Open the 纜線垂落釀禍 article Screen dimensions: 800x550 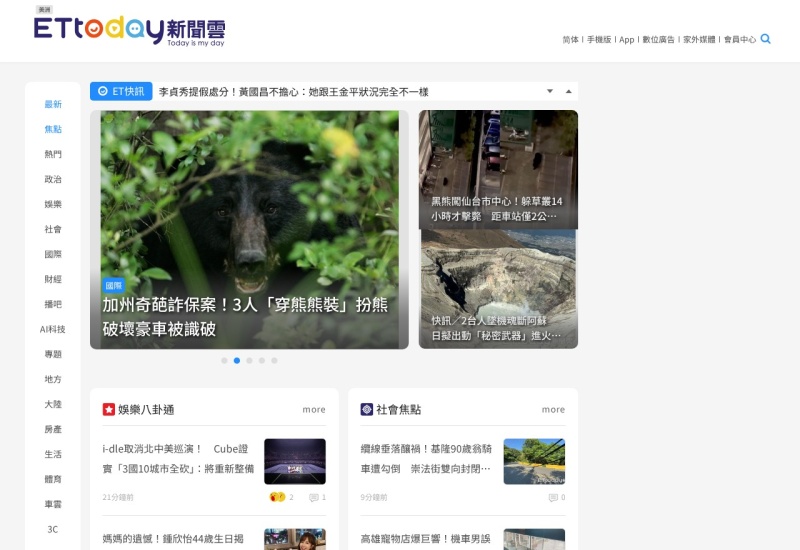pyautogui.click(x=426, y=458)
